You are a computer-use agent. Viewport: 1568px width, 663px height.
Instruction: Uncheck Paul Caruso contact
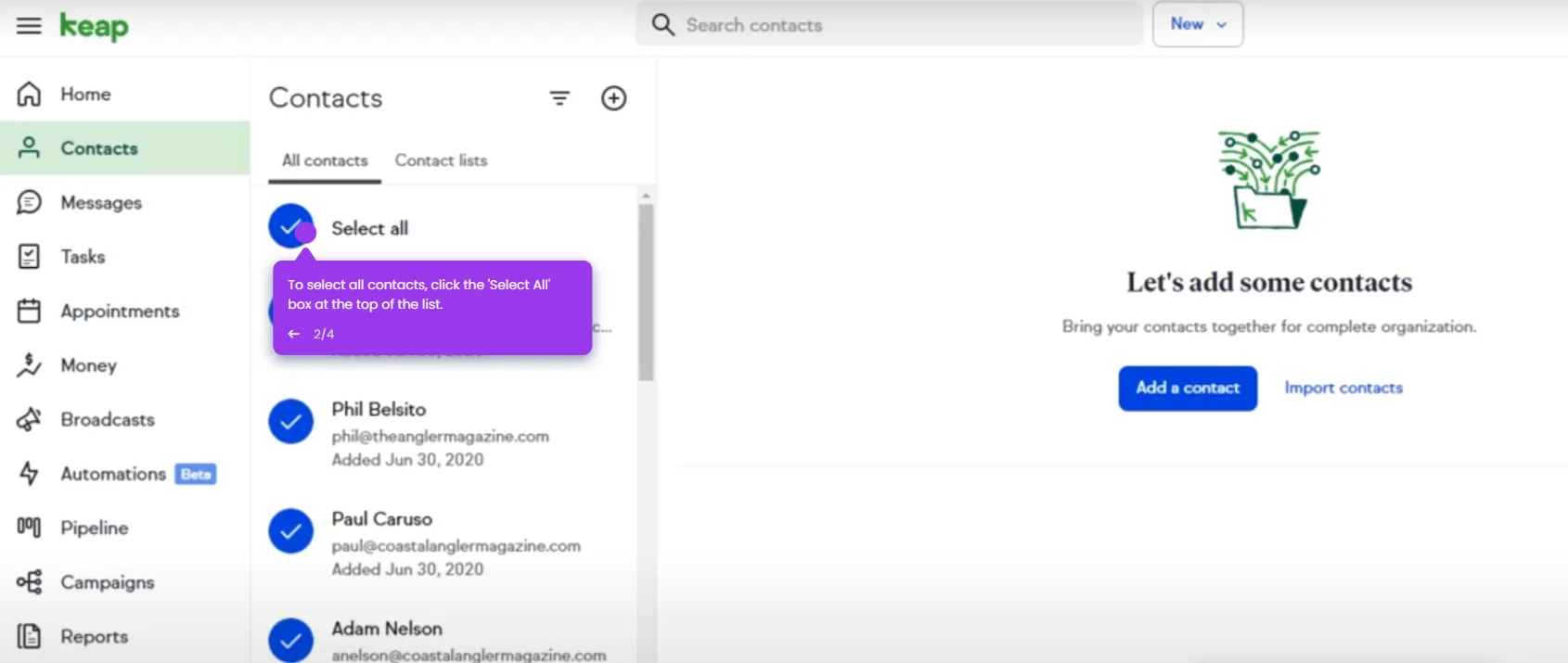click(291, 531)
